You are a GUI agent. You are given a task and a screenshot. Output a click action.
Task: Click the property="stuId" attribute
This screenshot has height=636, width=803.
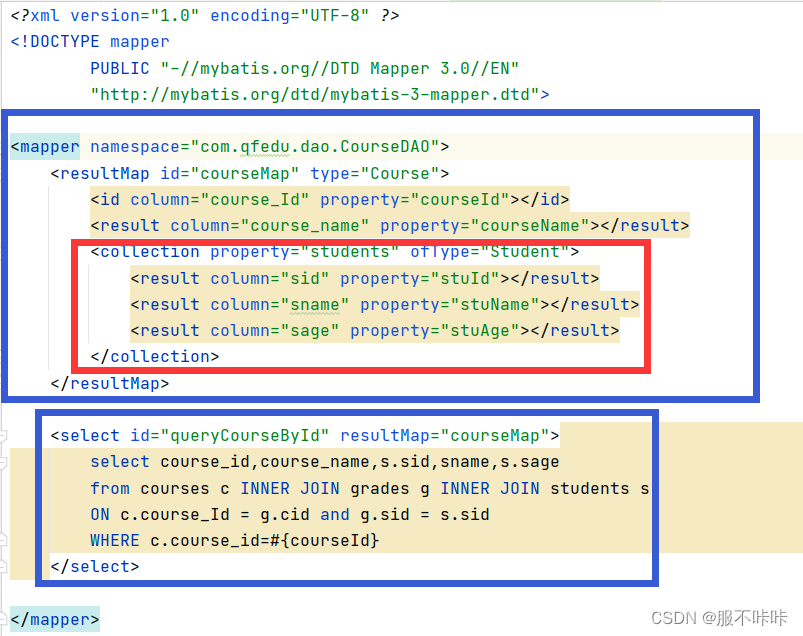tap(420, 279)
